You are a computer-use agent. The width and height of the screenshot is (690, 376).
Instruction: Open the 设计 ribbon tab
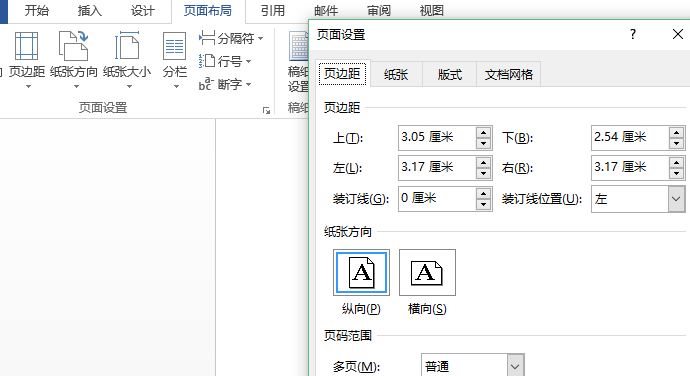[143, 11]
